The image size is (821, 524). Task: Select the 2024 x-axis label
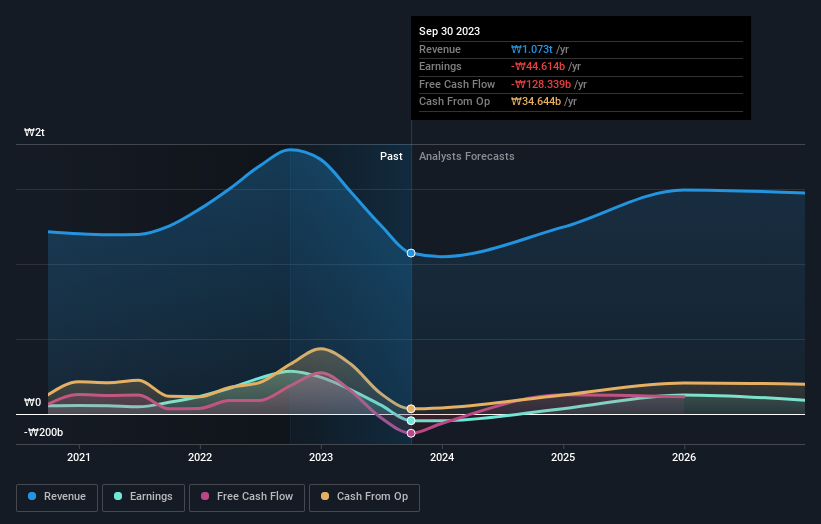pos(442,457)
